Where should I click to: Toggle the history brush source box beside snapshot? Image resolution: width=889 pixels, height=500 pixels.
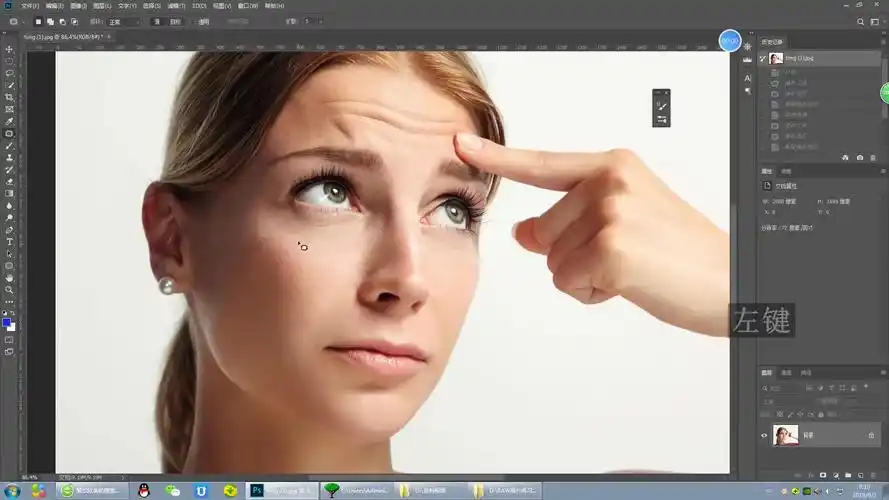(x=764, y=59)
